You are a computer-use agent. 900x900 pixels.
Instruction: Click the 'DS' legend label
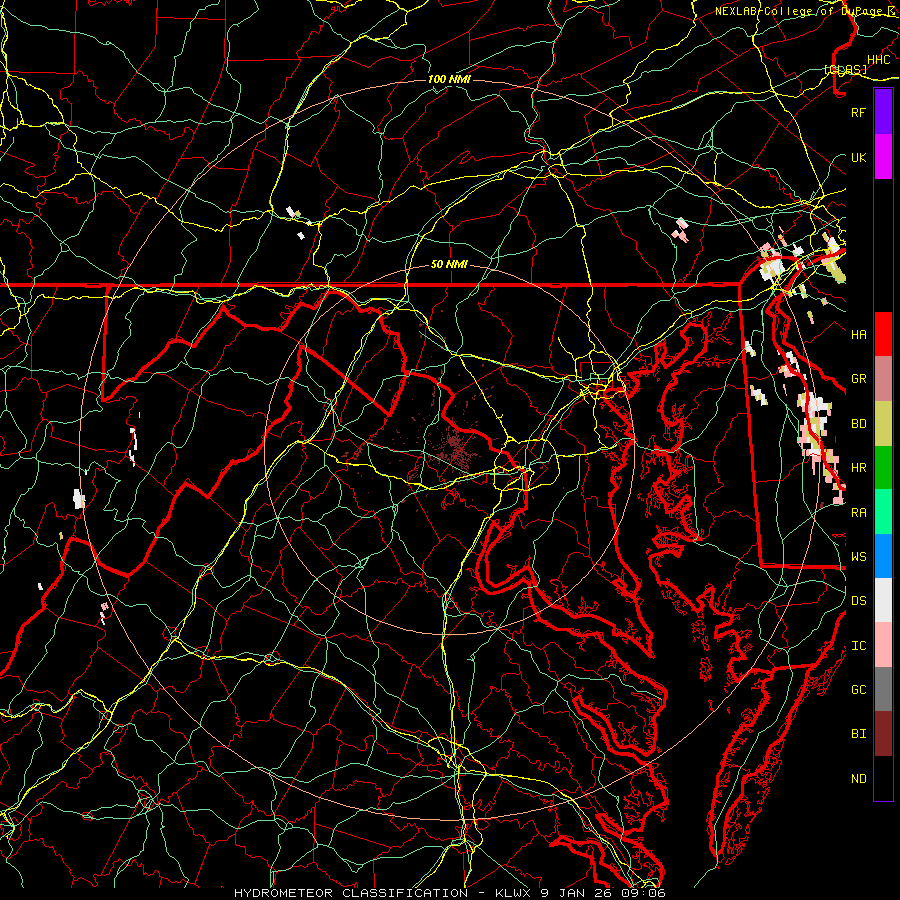point(858,600)
